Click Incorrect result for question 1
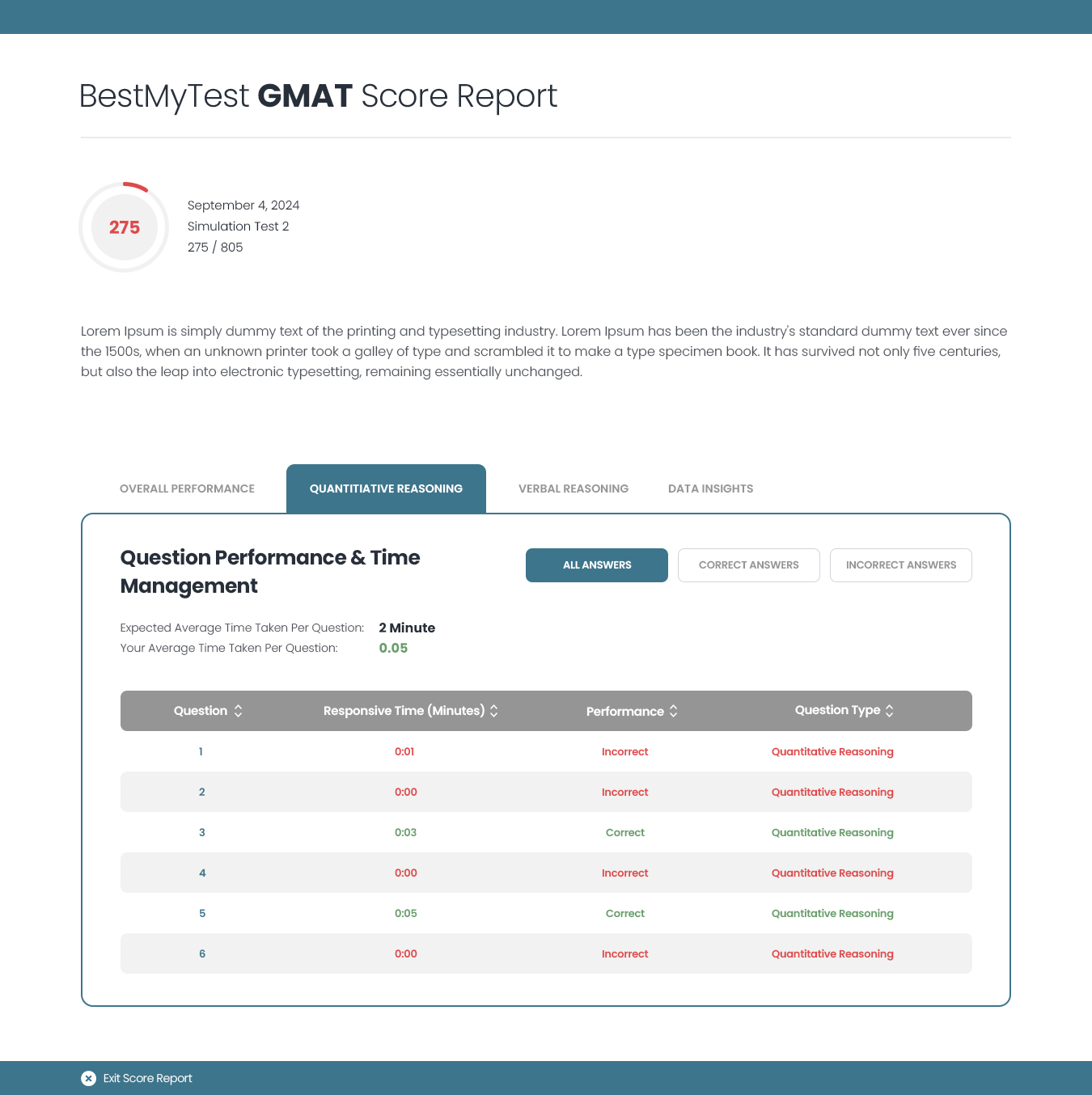 pyautogui.click(x=625, y=751)
